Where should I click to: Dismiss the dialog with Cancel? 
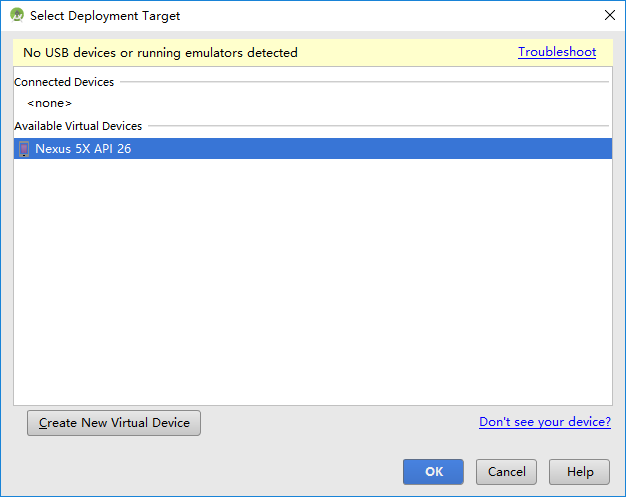(x=506, y=471)
